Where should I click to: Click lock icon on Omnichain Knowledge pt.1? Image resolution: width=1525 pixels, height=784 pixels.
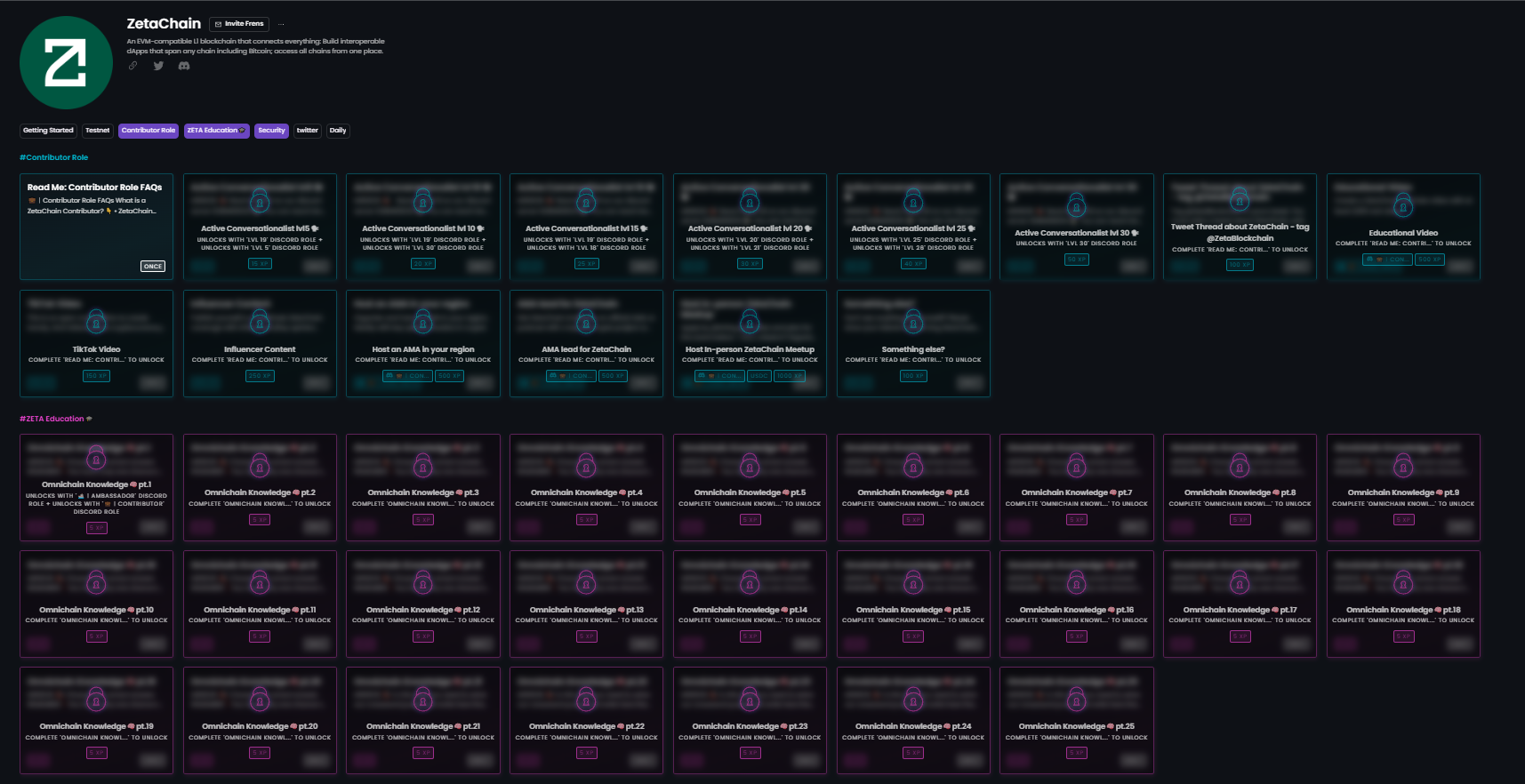[x=96, y=460]
